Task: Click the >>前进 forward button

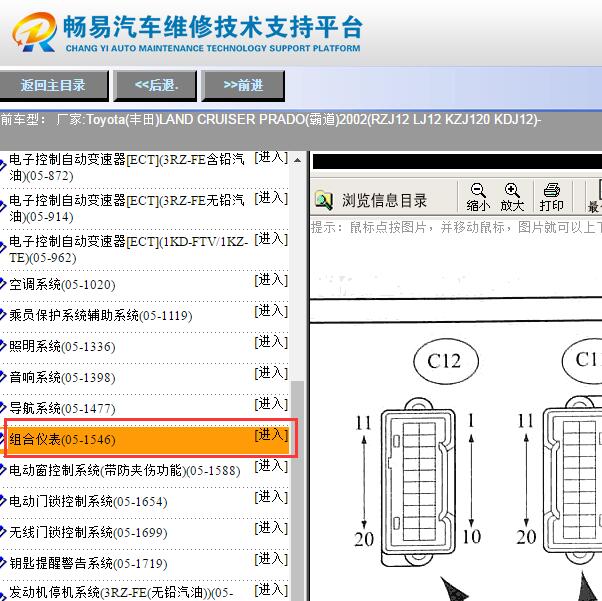Action: tap(243, 85)
